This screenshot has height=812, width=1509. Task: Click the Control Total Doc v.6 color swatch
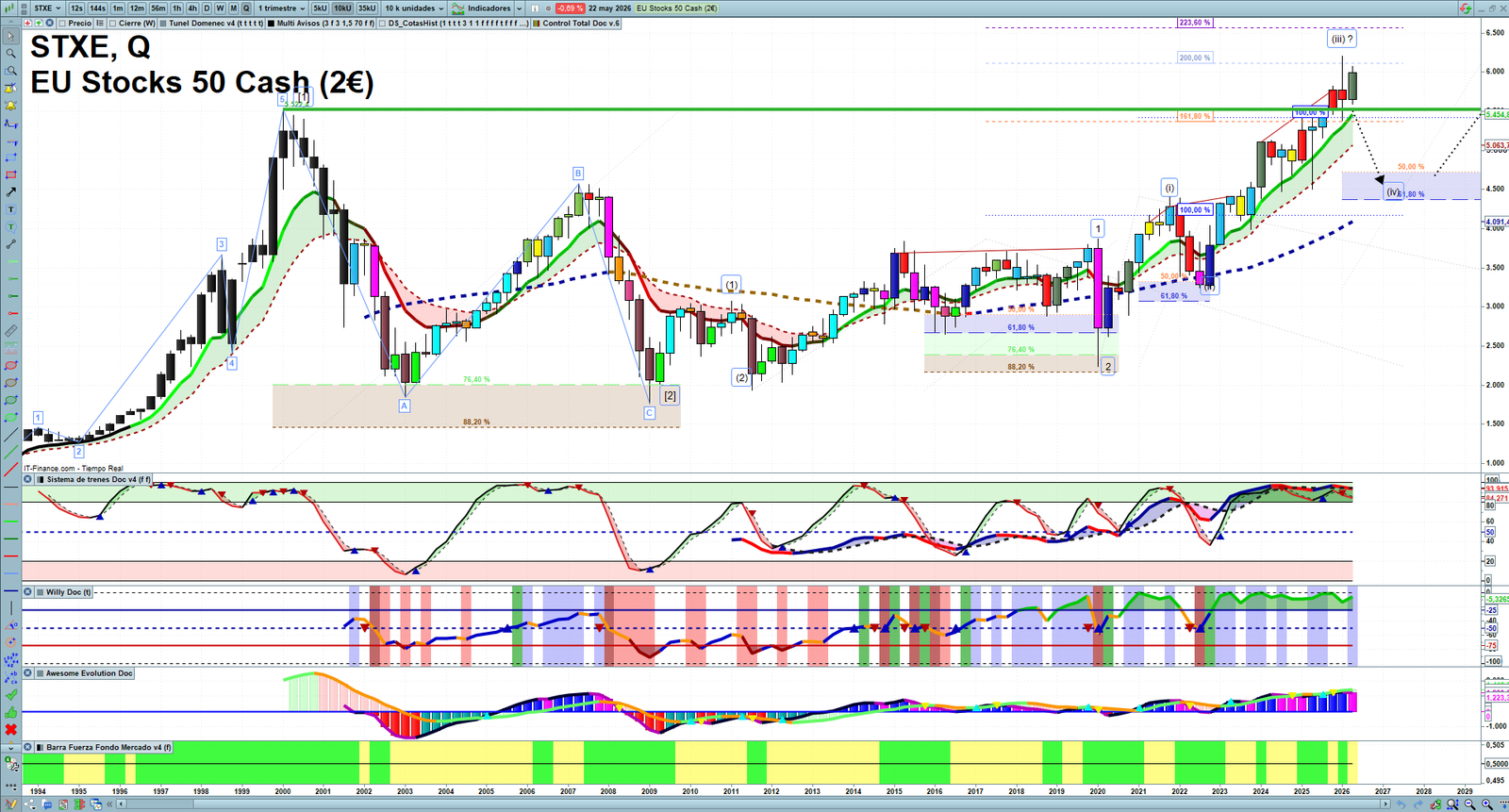coord(537,24)
